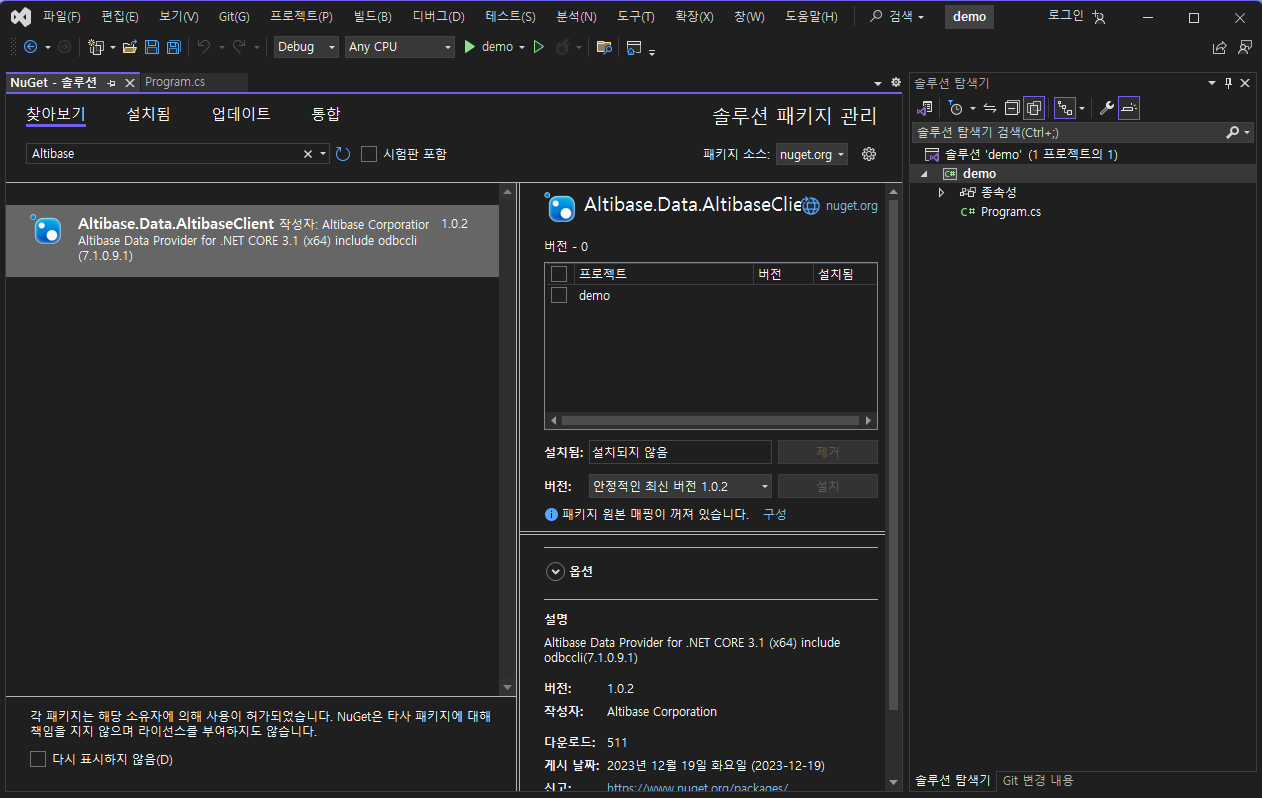Screen dimensions: 1262x798
Task: Open NuGet package source settings gear
Action: click(869, 154)
